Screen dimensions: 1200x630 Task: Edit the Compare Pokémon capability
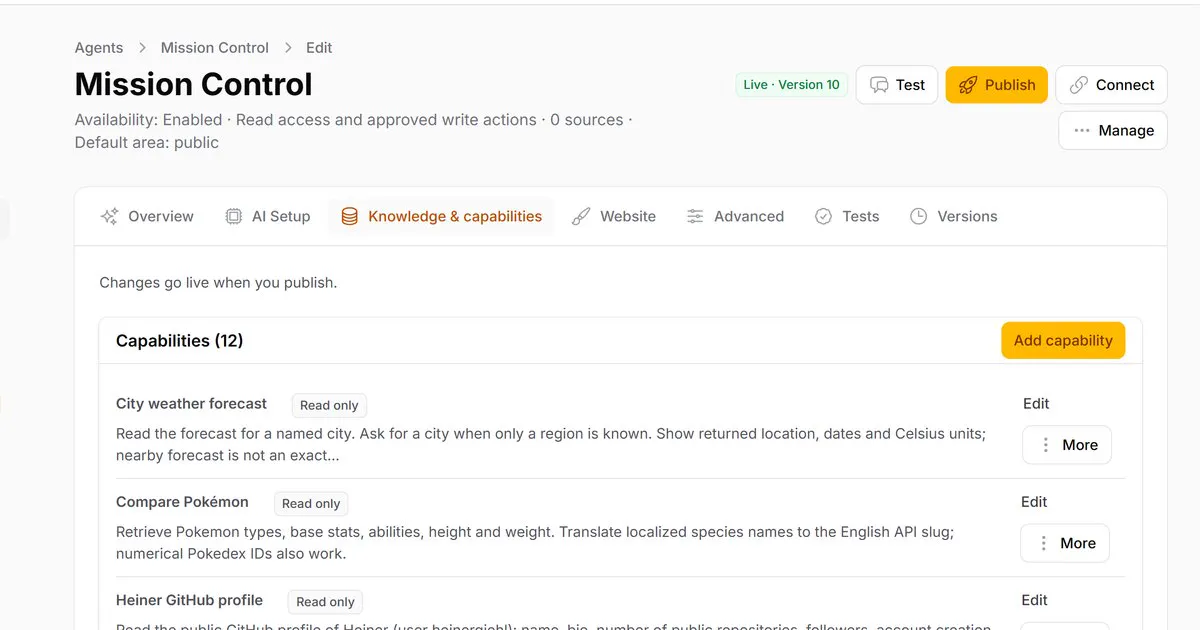[1034, 502]
